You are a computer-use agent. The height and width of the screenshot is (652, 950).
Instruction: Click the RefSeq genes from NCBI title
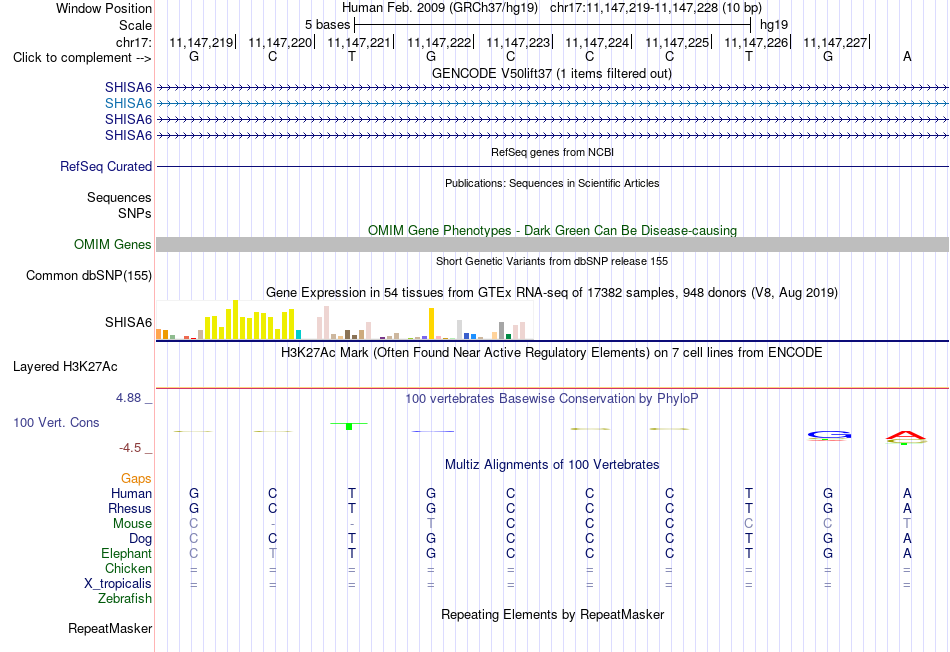552,152
